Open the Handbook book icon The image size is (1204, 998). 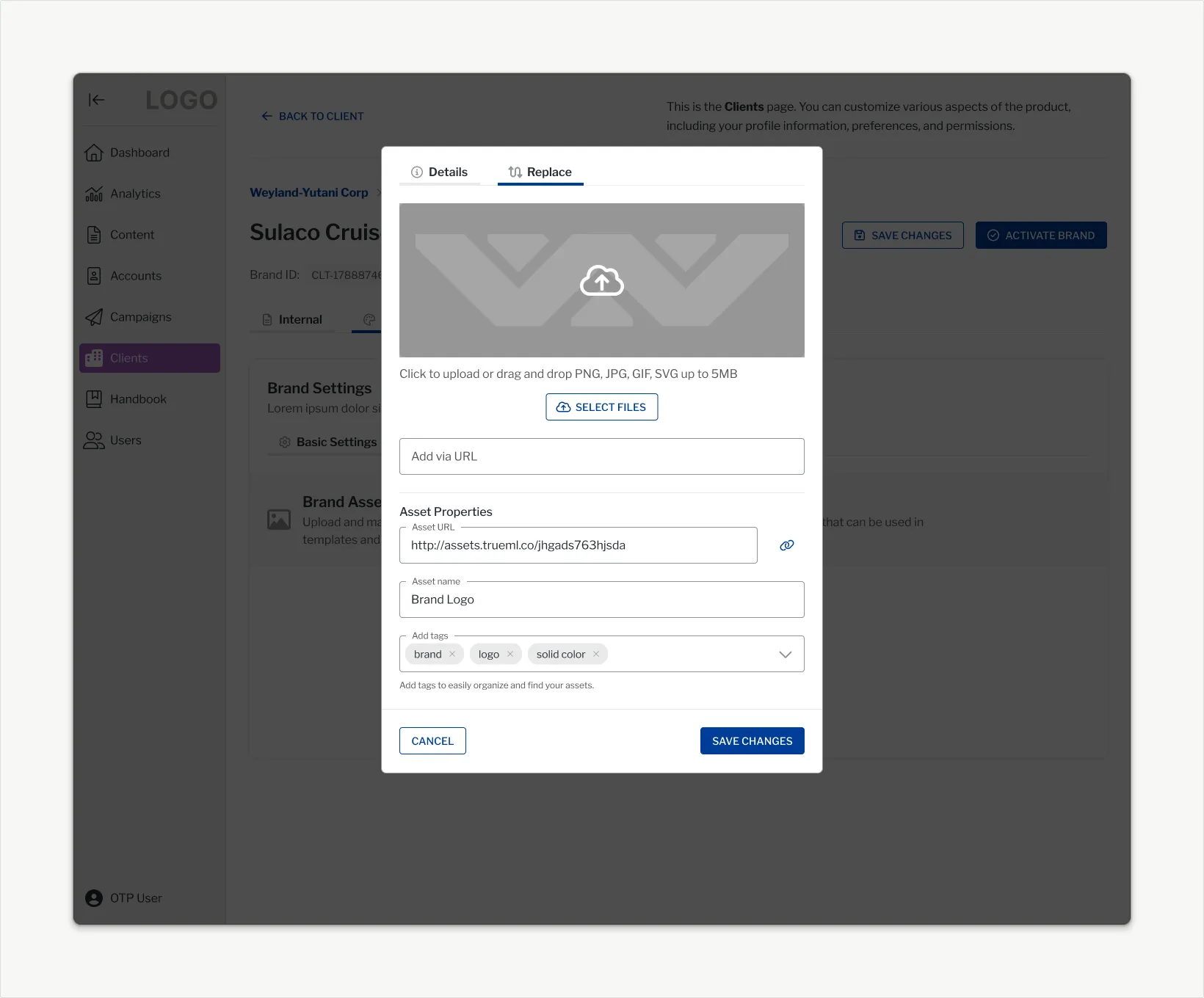(94, 399)
